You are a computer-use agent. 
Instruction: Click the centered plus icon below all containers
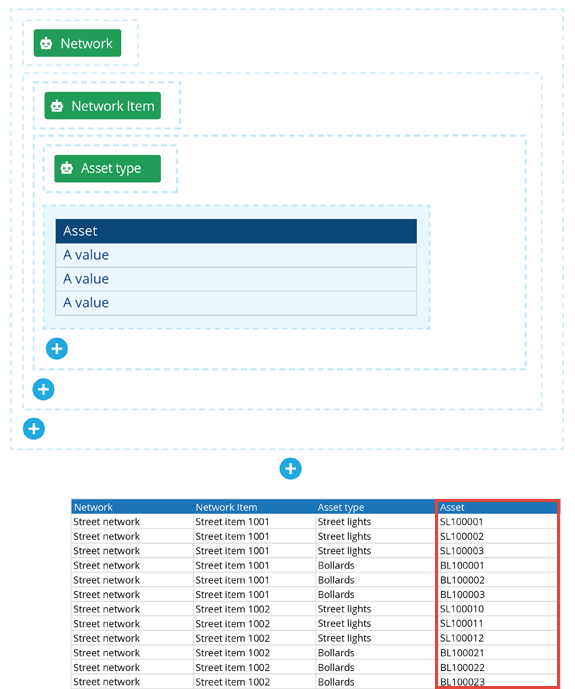(x=290, y=469)
